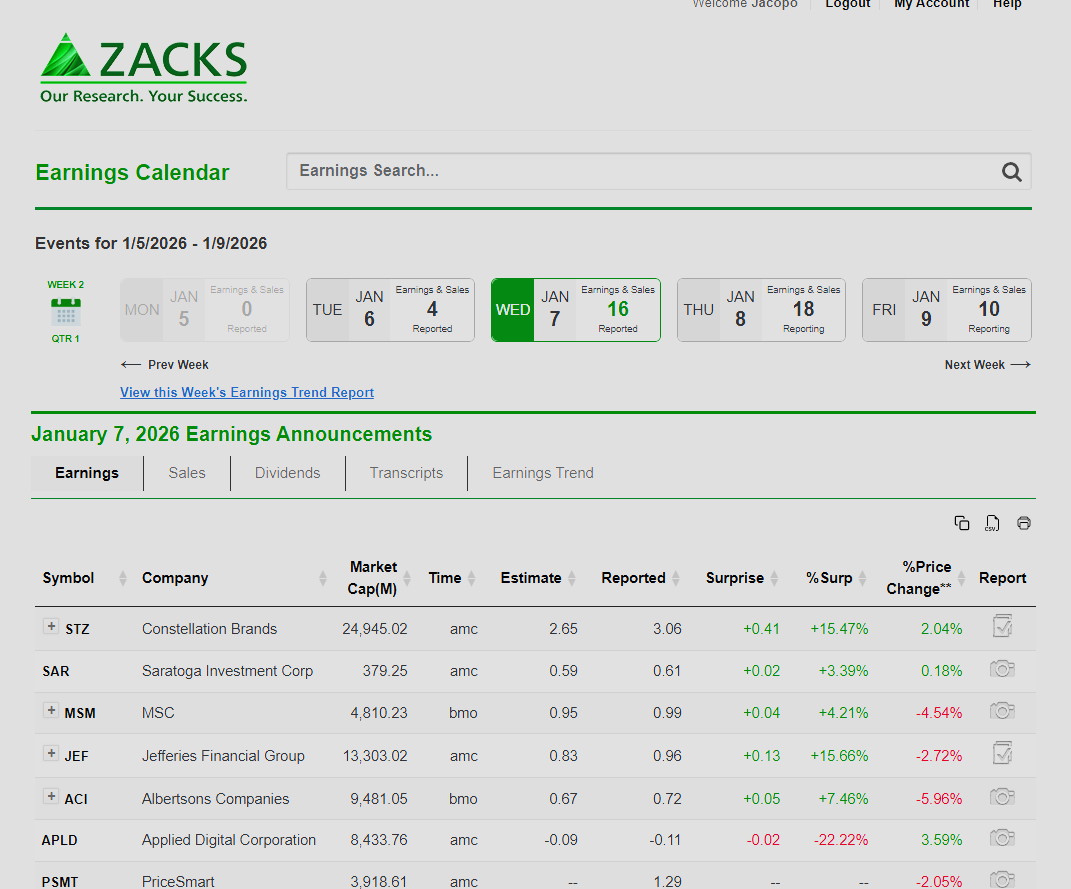
Task: Expand the ACI row plus icon
Action: click(51, 796)
